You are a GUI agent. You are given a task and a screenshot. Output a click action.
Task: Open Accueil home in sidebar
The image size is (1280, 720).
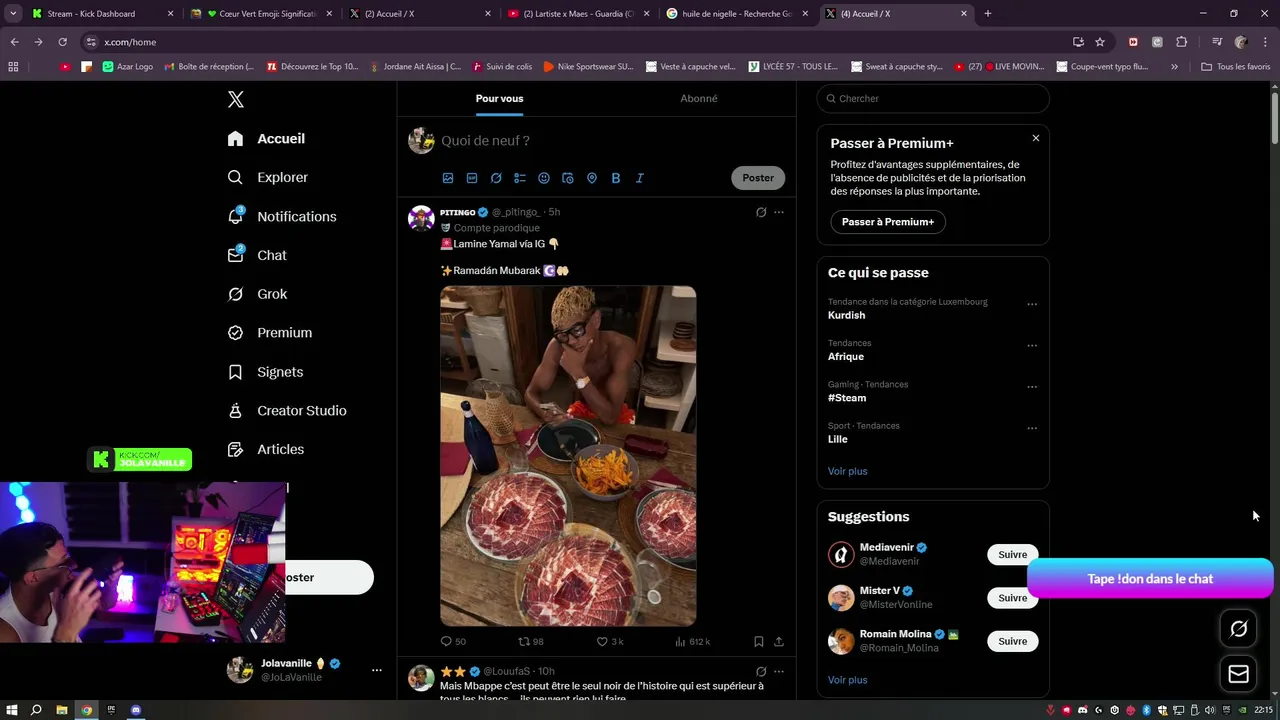coord(266,139)
